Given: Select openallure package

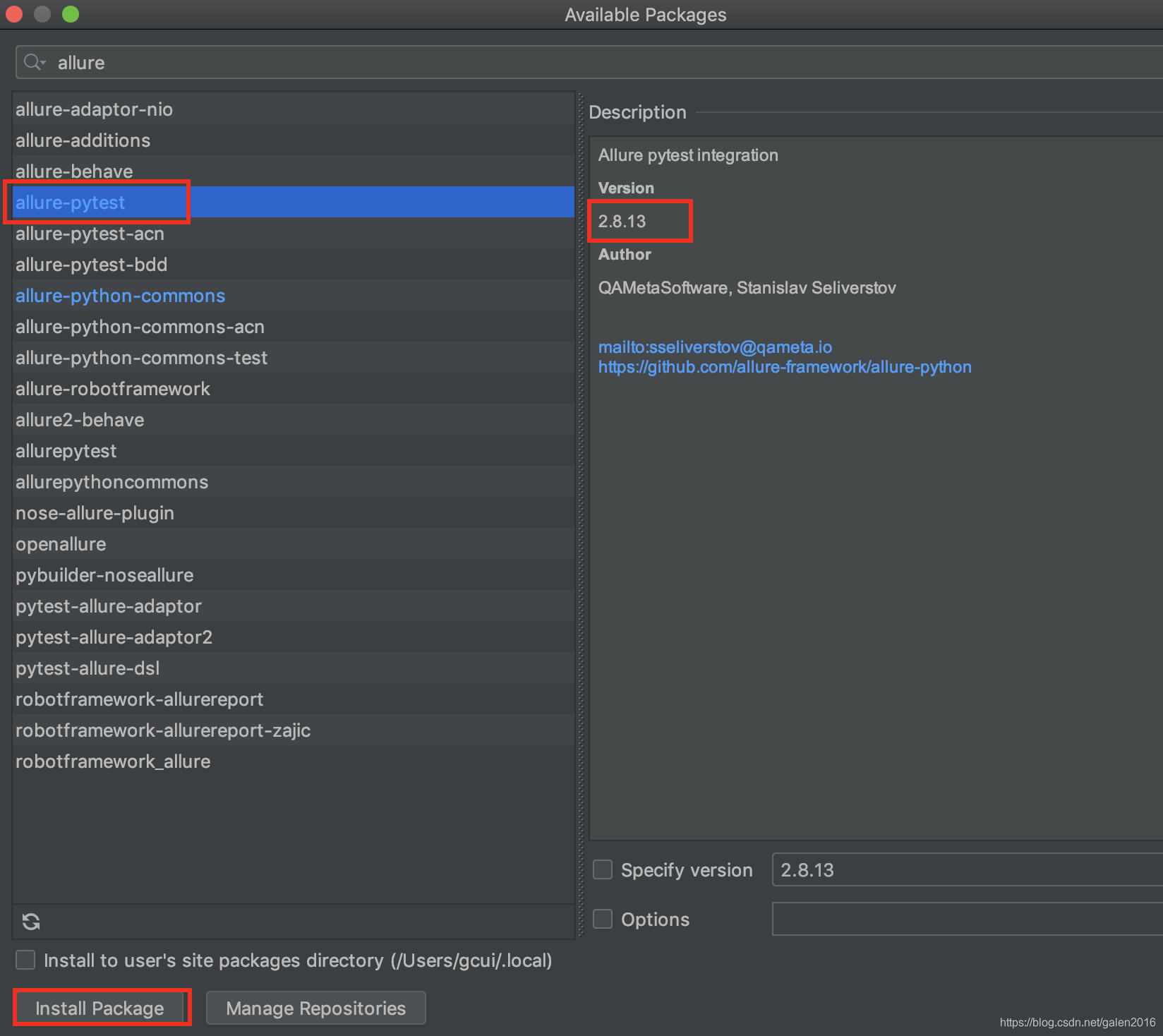Looking at the screenshot, I should (x=294, y=544).
